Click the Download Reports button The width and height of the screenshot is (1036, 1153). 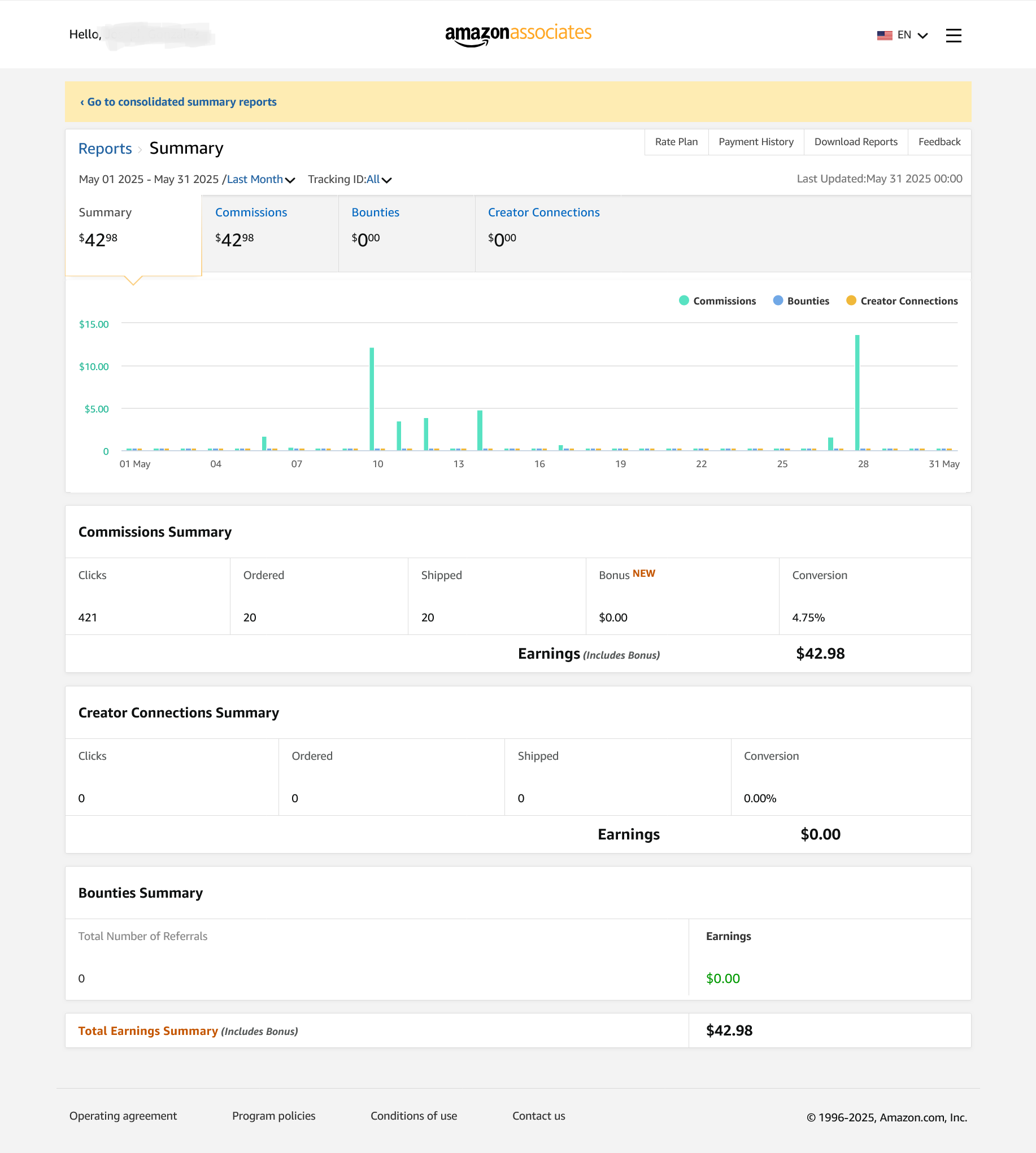tap(856, 142)
